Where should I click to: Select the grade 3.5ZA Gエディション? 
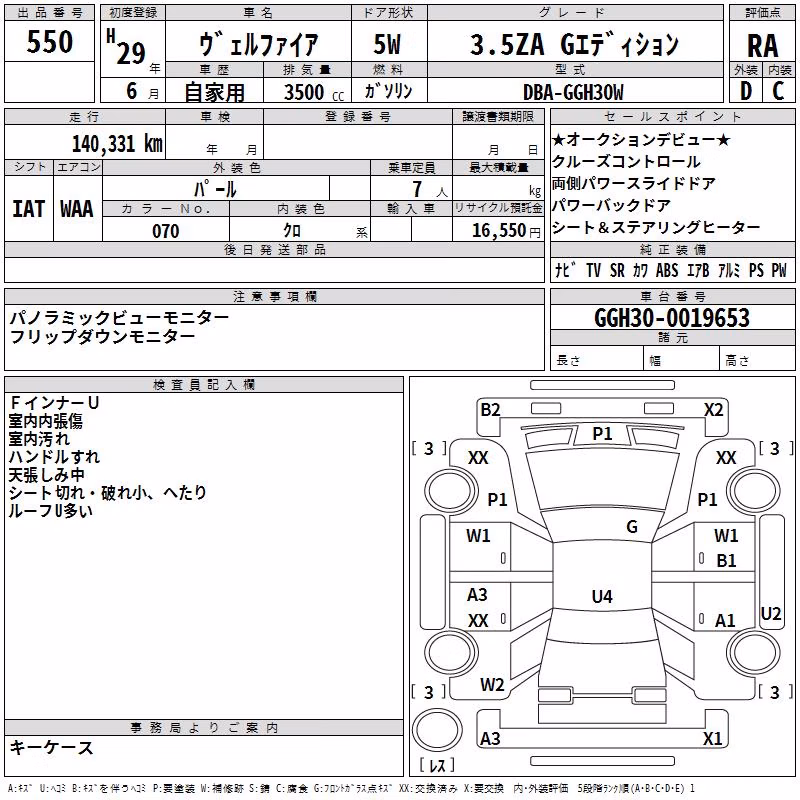pos(574,44)
